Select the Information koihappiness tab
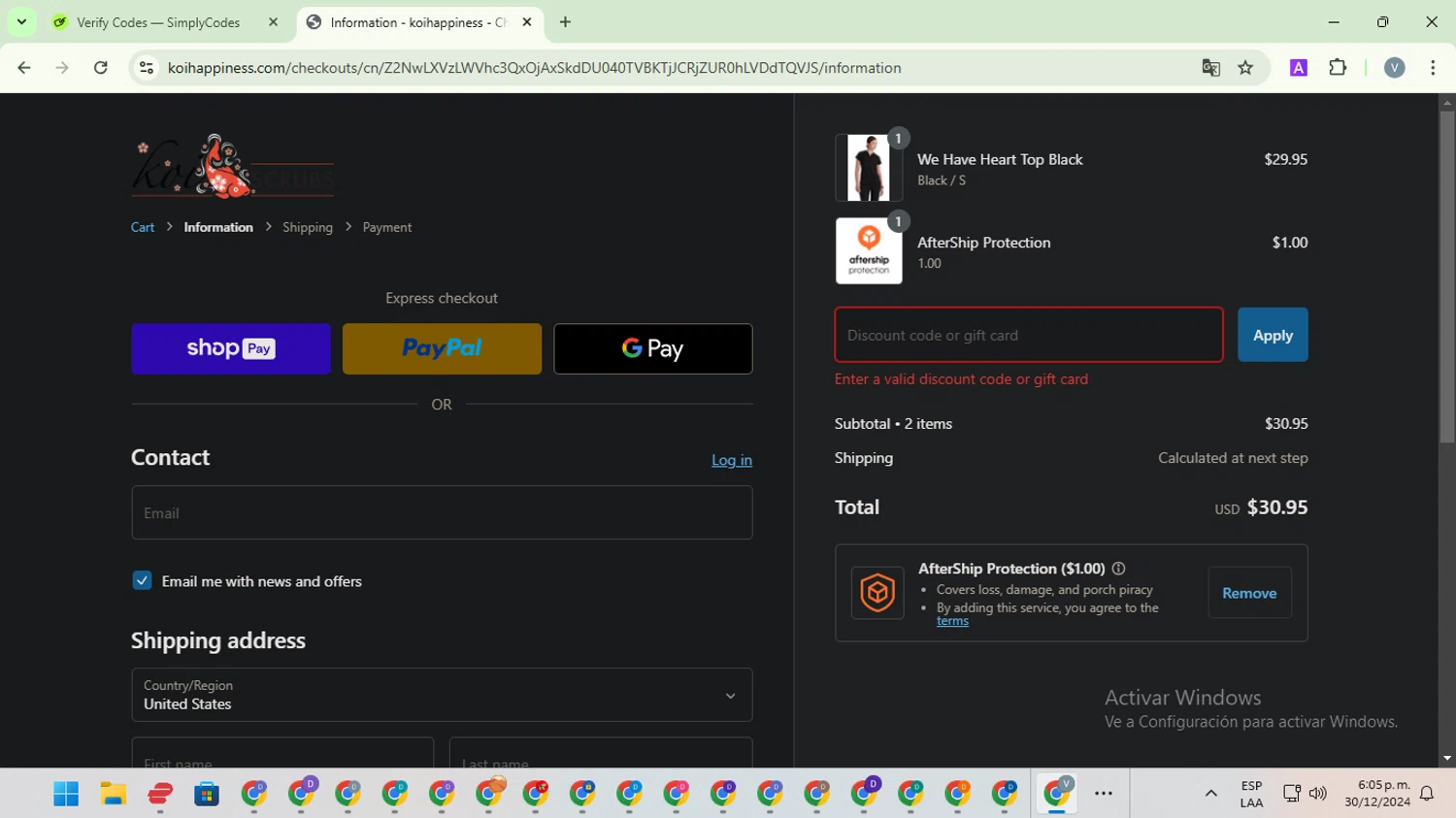The width and height of the screenshot is (1456, 818). pos(417,22)
